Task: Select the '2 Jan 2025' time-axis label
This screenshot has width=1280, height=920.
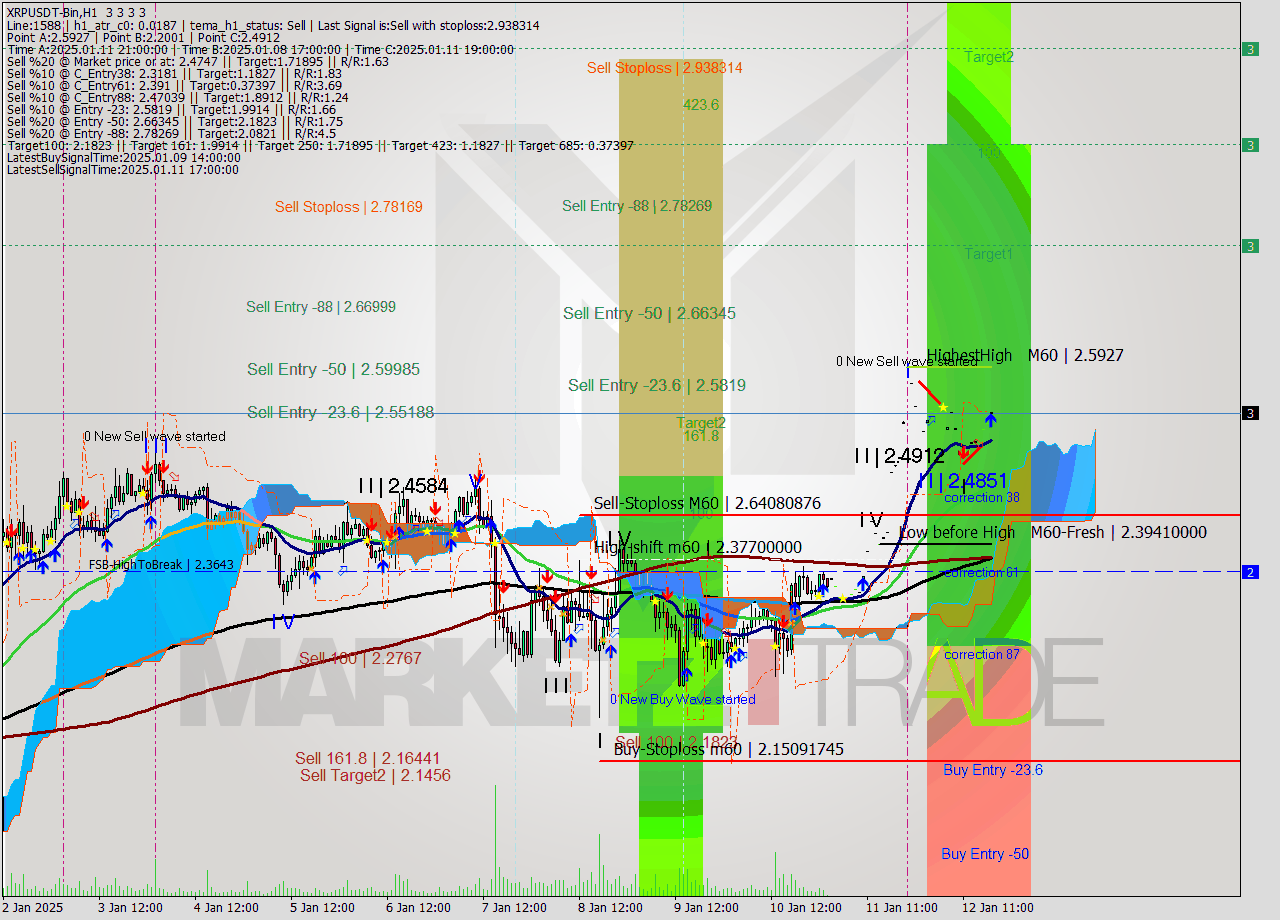Action: pyautogui.click(x=33, y=907)
